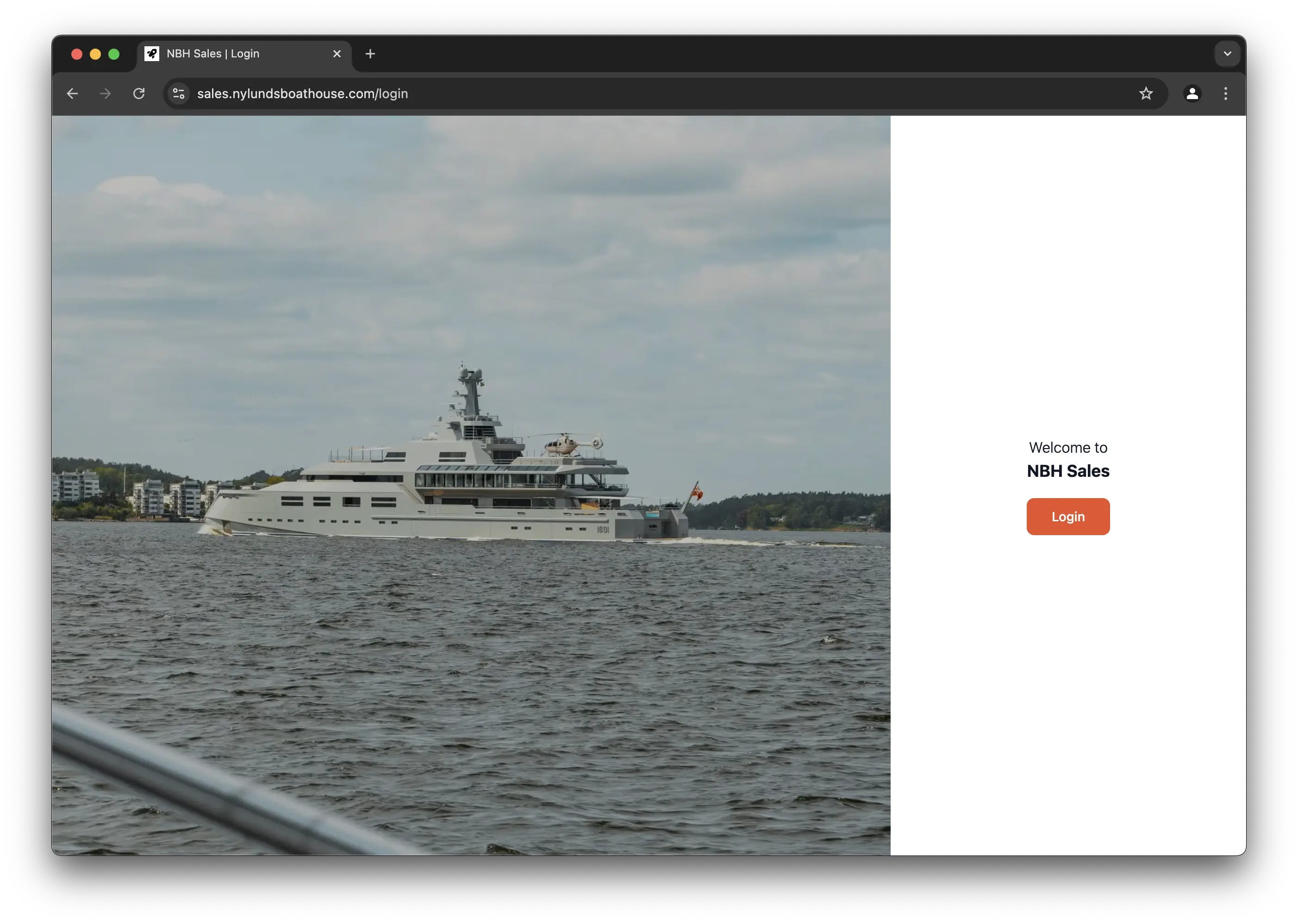
Task: Open the Chrome three-dot menu
Action: (x=1225, y=94)
